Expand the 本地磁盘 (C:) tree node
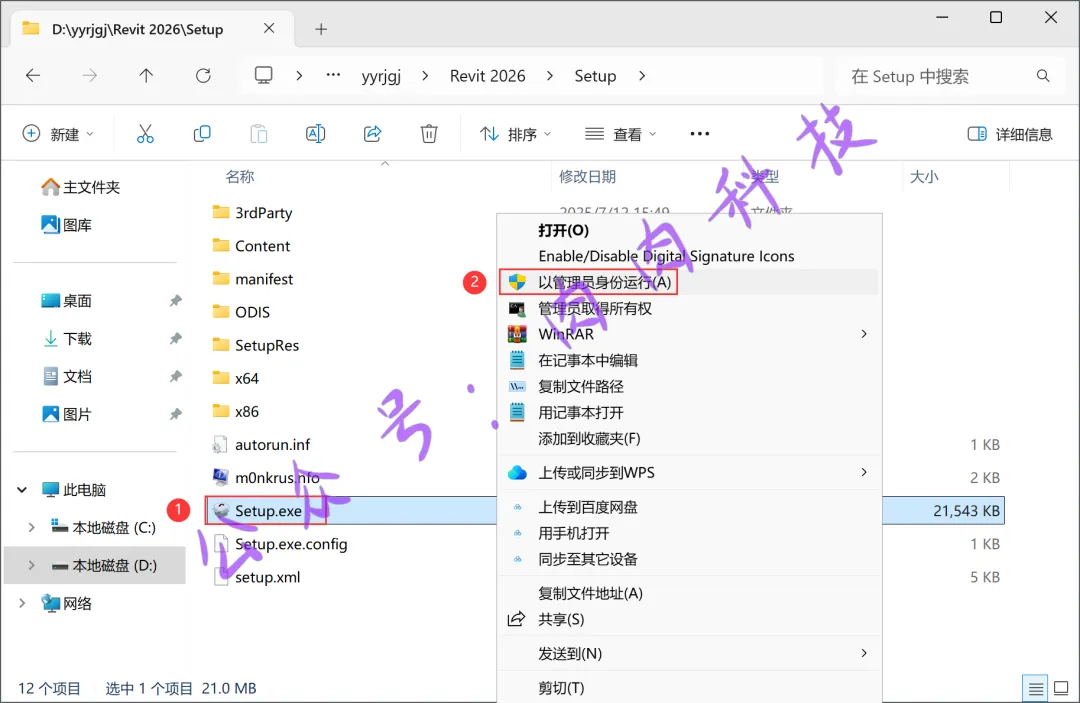Screen dimensions: 1080x703 pos(32,527)
